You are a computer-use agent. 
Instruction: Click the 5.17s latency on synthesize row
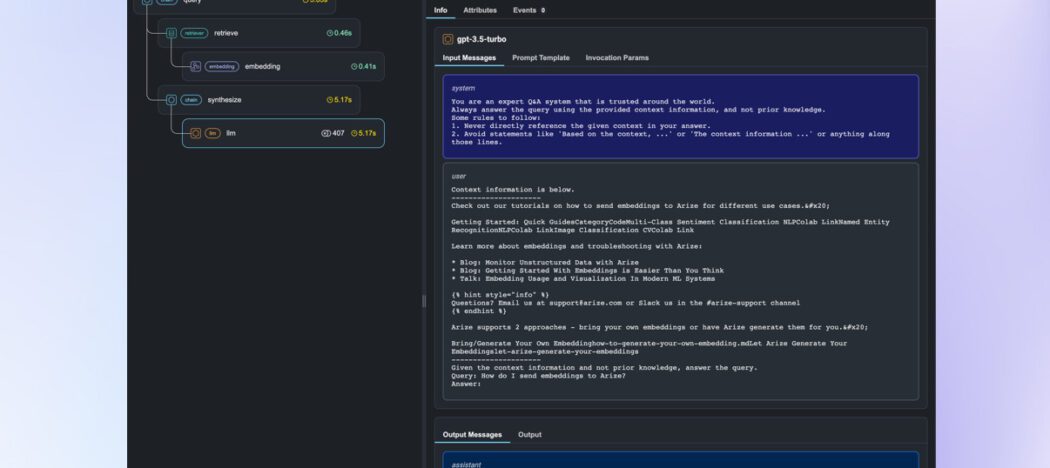[343, 100]
